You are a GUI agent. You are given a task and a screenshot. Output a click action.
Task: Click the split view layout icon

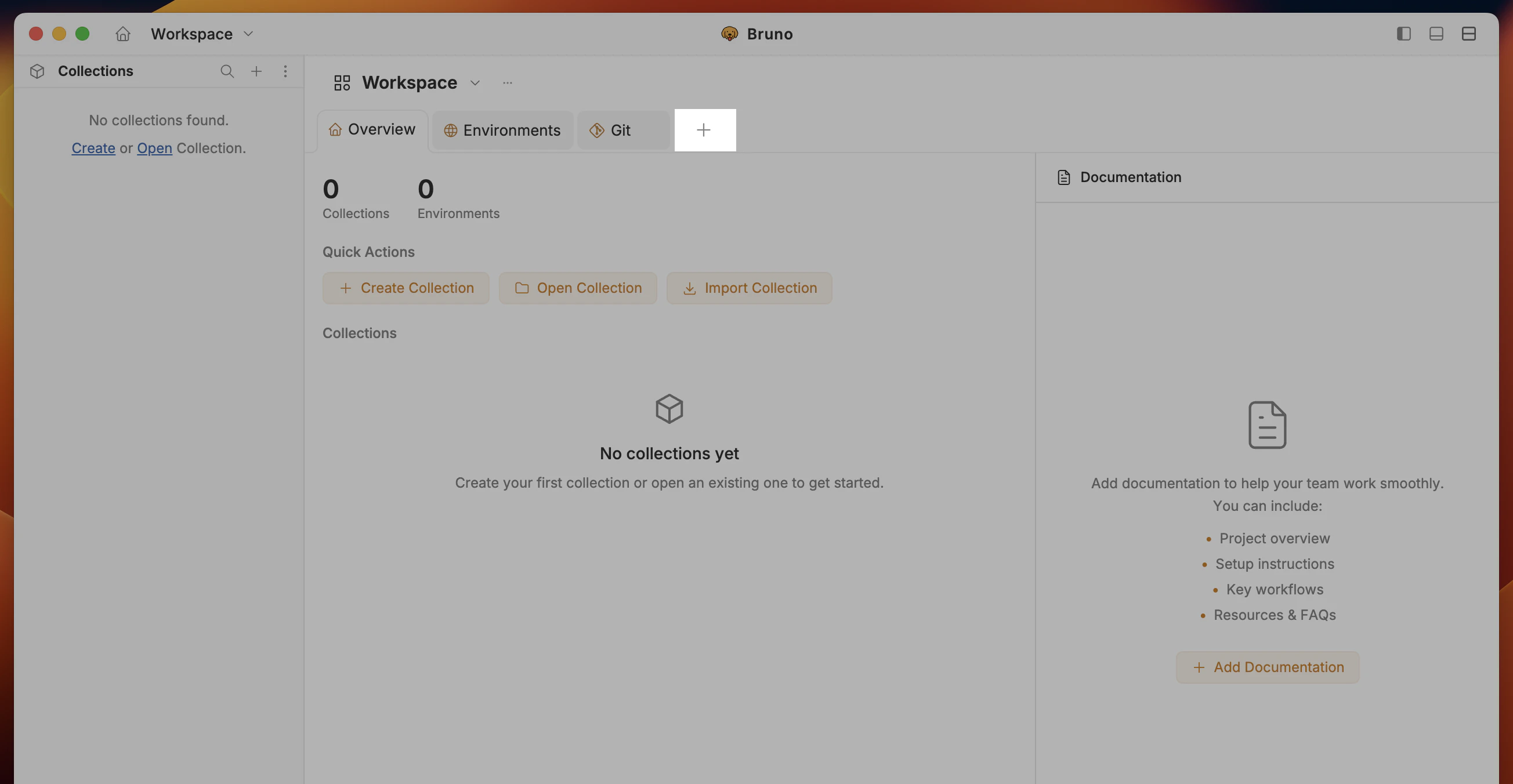1469,34
